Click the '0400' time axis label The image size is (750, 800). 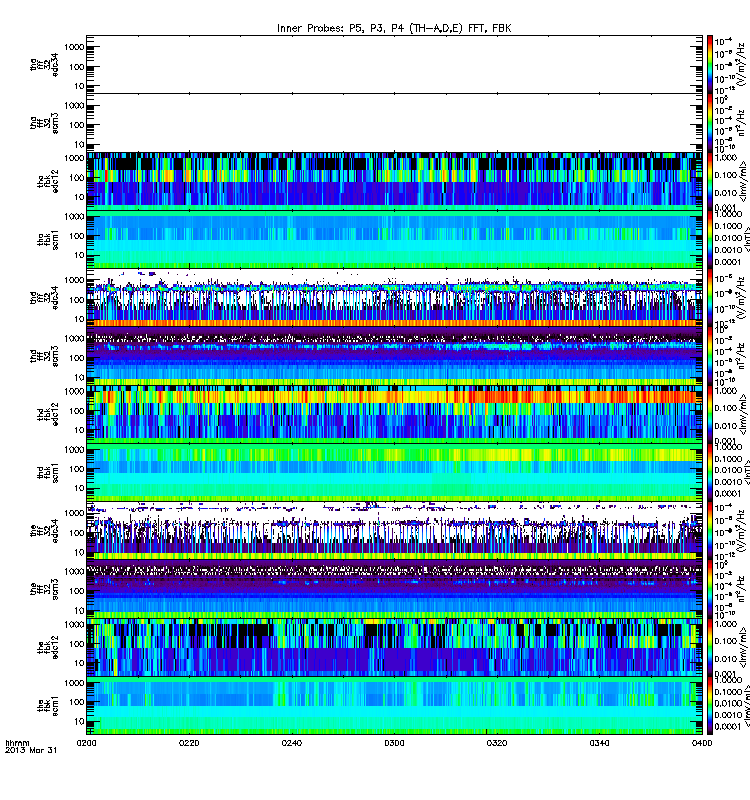(x=702, y=743)
